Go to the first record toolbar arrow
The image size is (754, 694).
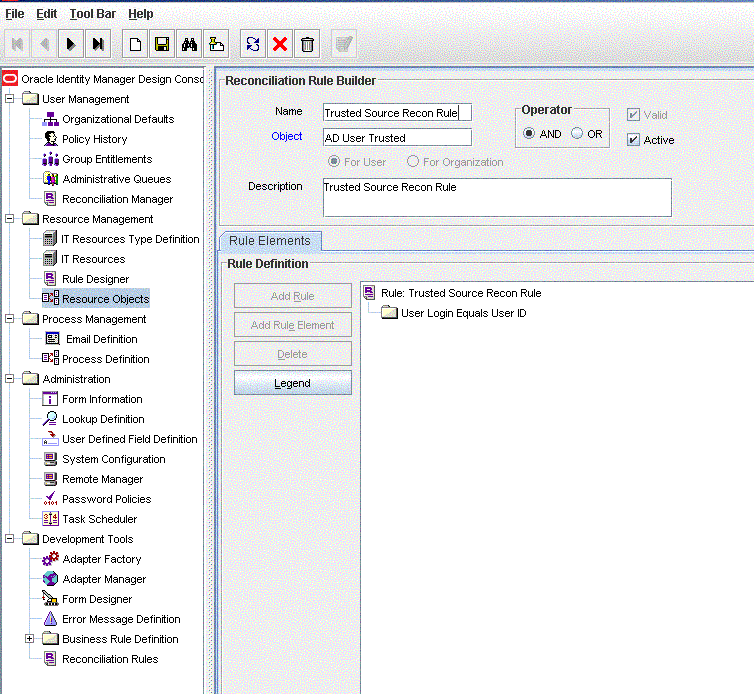click(x=18, y=44)
